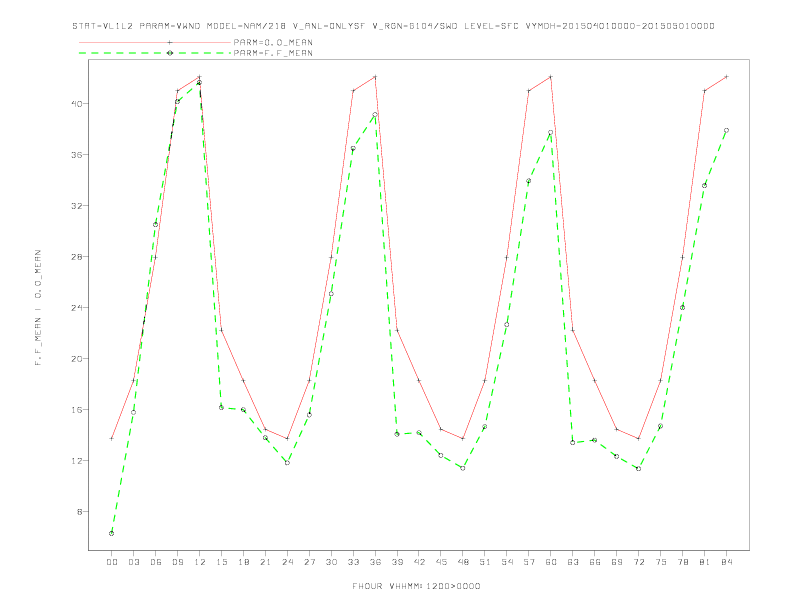792x612 pixels.
Task: Click x-axis tick label 09
Action: [177, 562]
